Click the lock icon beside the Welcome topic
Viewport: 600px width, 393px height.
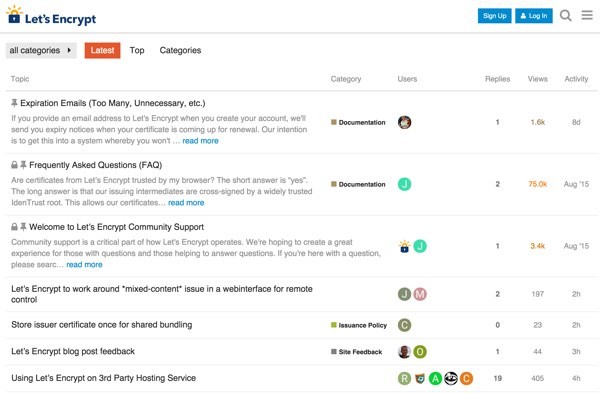tap(14, 227)
